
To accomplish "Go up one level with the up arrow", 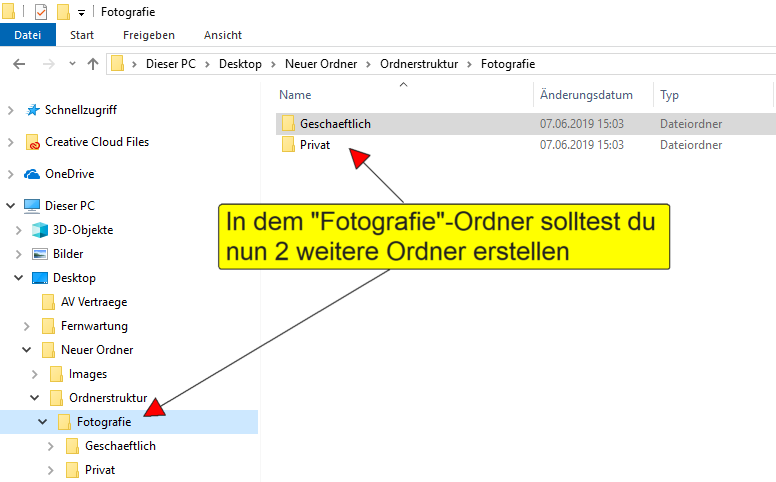I will click(x=93, y=64).
